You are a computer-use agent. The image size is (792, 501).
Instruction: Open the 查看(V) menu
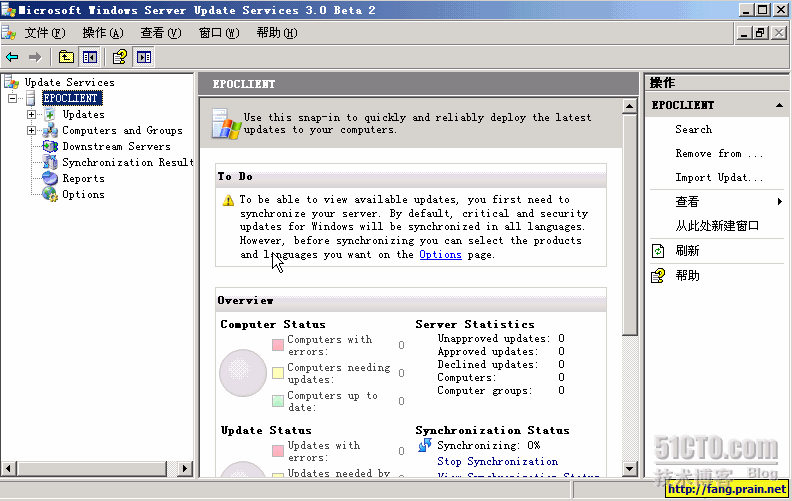coord(161,33)
